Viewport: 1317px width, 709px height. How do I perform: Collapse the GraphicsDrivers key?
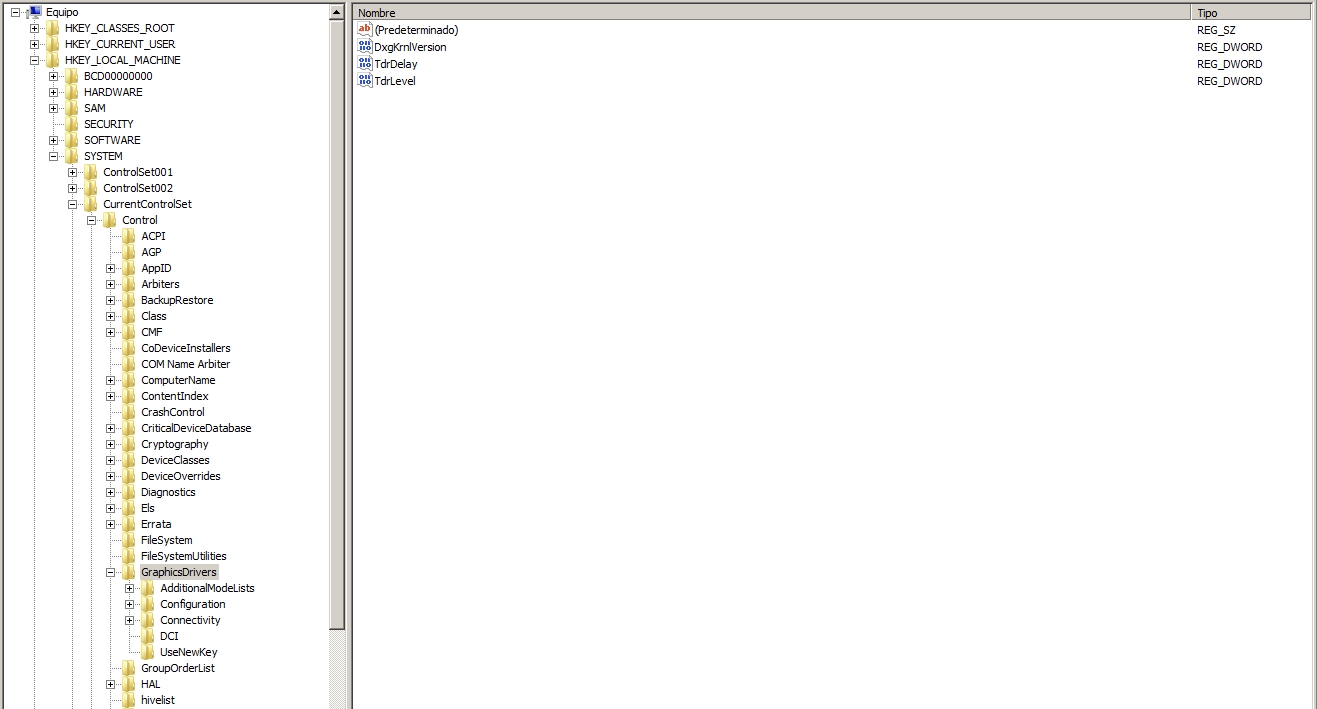110,572
